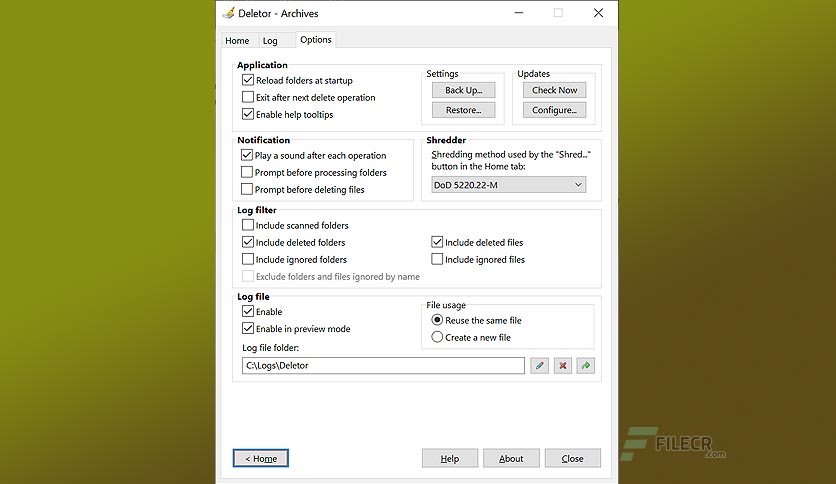Go back using the < Home button
The image size is (836, 484).
261,458
